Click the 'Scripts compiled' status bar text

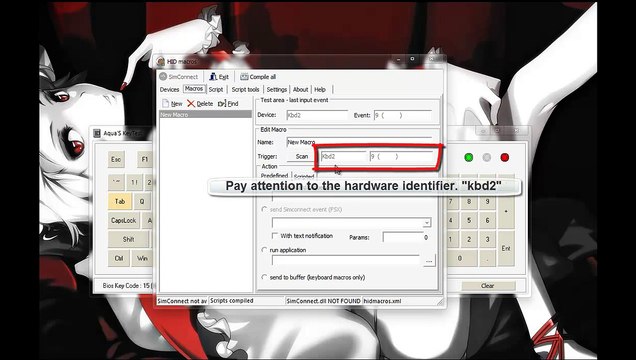point(232,301)
